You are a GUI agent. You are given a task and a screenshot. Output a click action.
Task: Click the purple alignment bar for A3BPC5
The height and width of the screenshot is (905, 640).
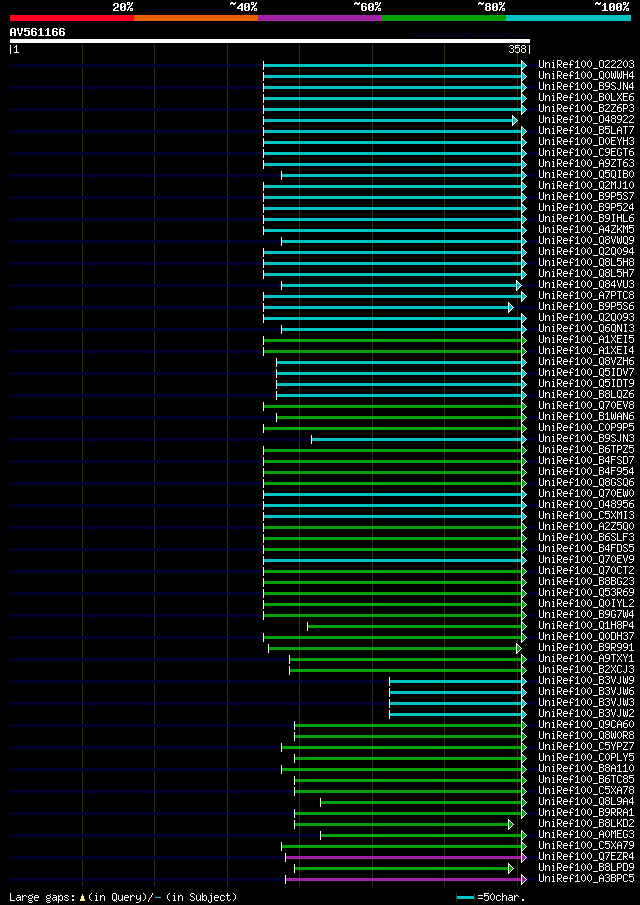click(404, 879)
